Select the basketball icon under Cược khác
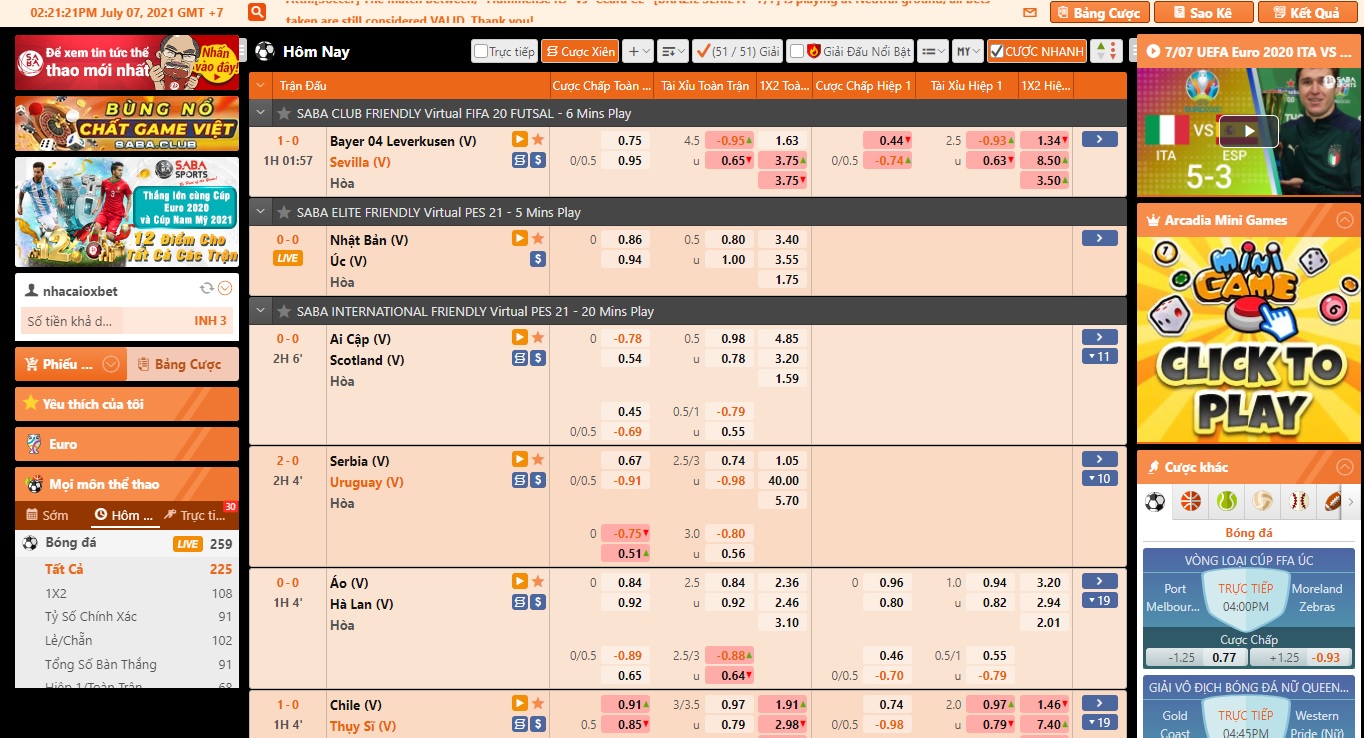The height and width of the screenshot is (738, 1364). tap(1190, 501)
